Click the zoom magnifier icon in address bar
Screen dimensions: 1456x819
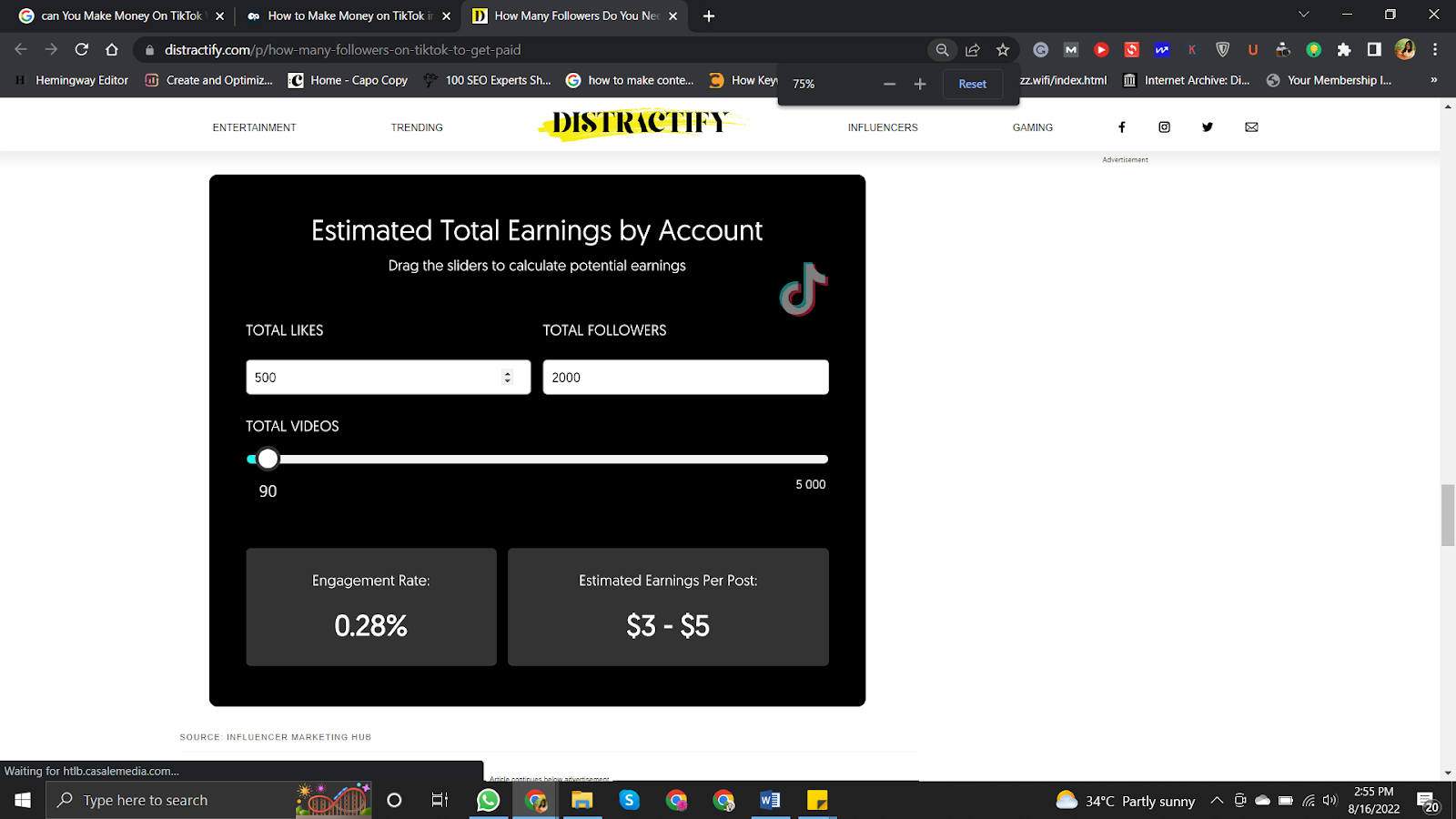pos(943,50)
